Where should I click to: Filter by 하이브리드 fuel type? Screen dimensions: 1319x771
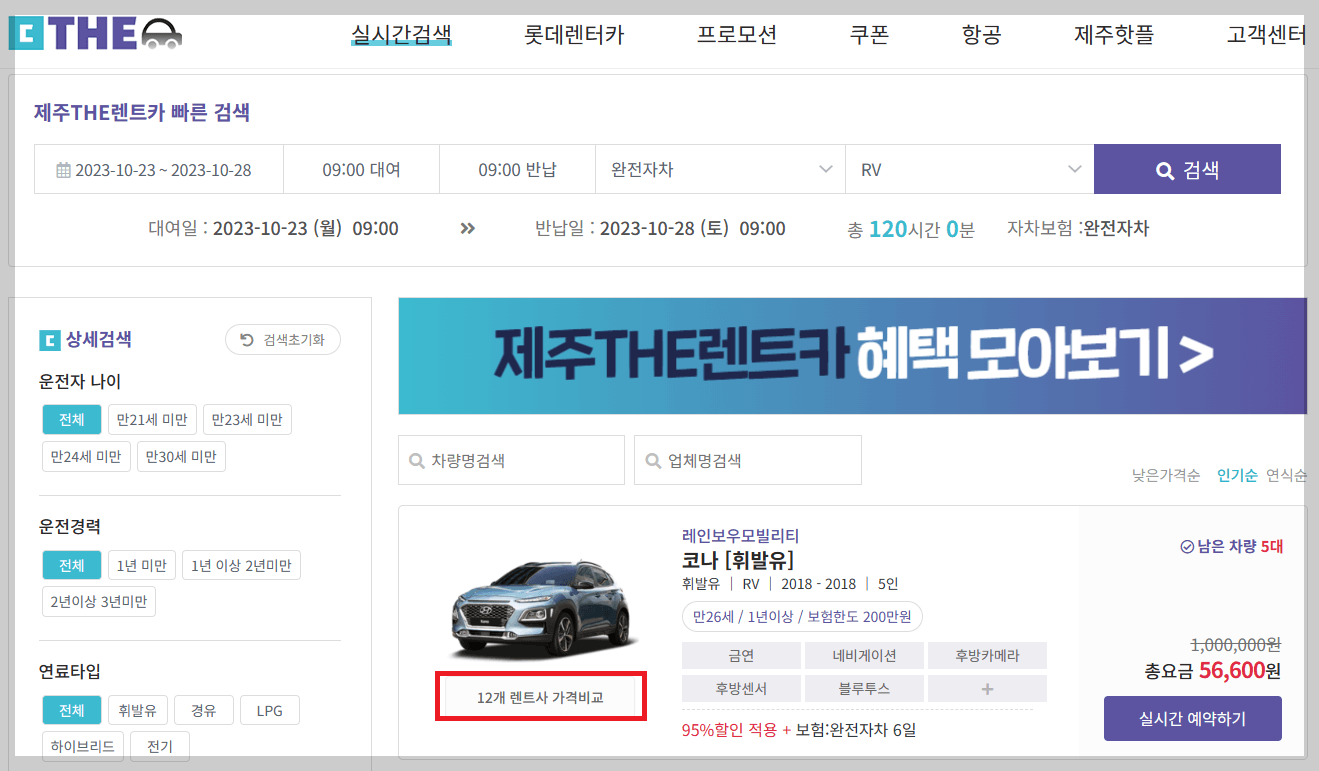84,746
